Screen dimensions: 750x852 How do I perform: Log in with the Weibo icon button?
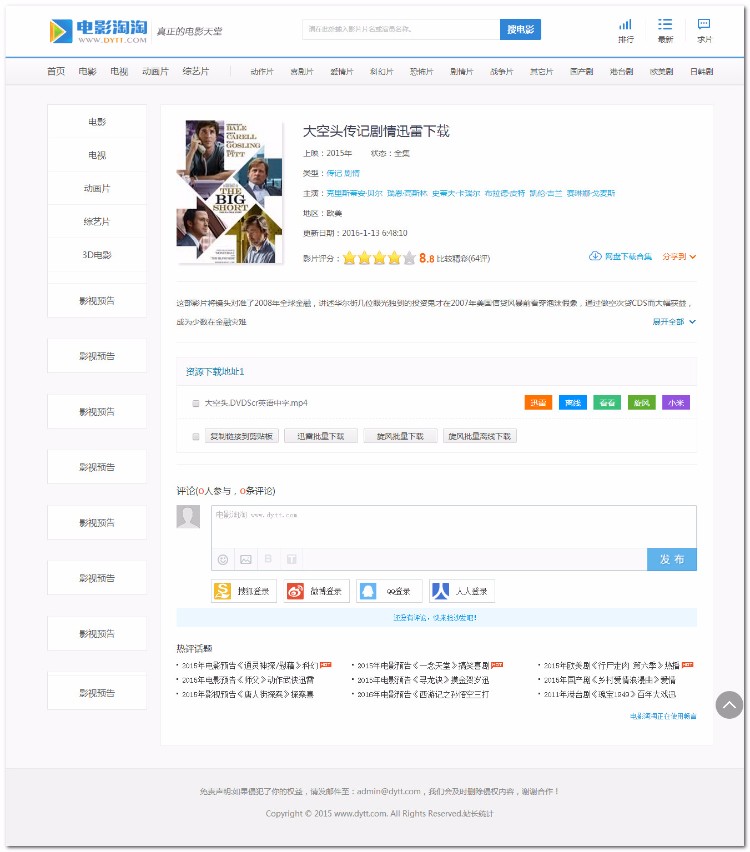[x=316, y=591]
